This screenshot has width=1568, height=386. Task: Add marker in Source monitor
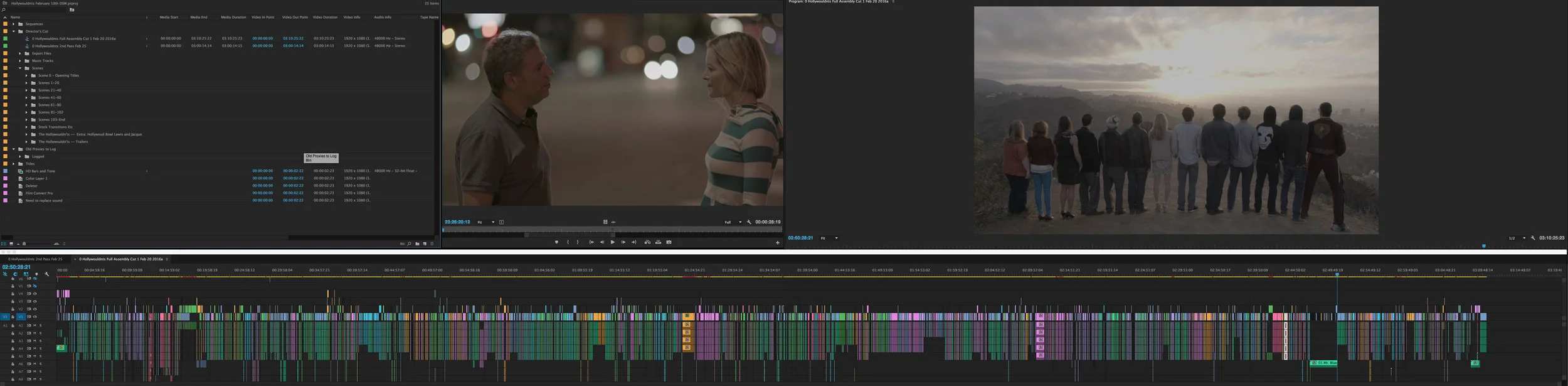click(x=556, y=242)
